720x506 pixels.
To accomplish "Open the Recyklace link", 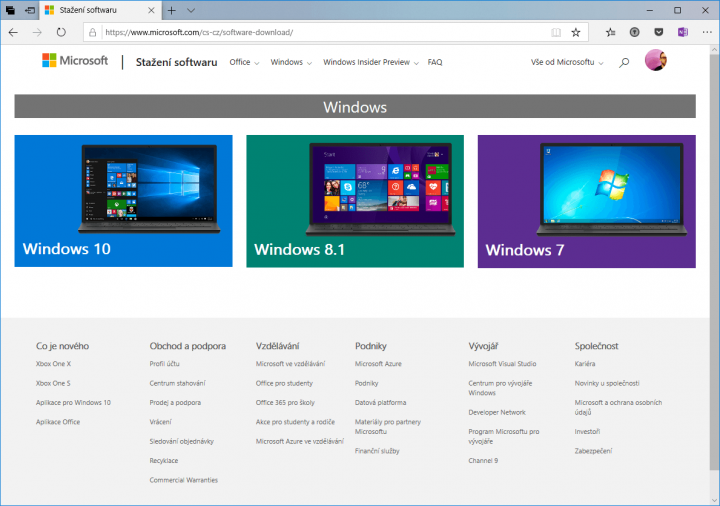I will tap(163, 461).
